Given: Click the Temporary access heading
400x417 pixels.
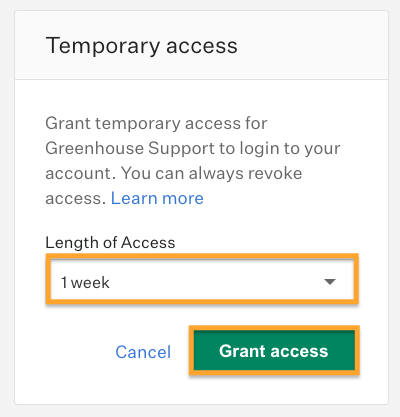Looking at the screenshot, I should (142, 46).
